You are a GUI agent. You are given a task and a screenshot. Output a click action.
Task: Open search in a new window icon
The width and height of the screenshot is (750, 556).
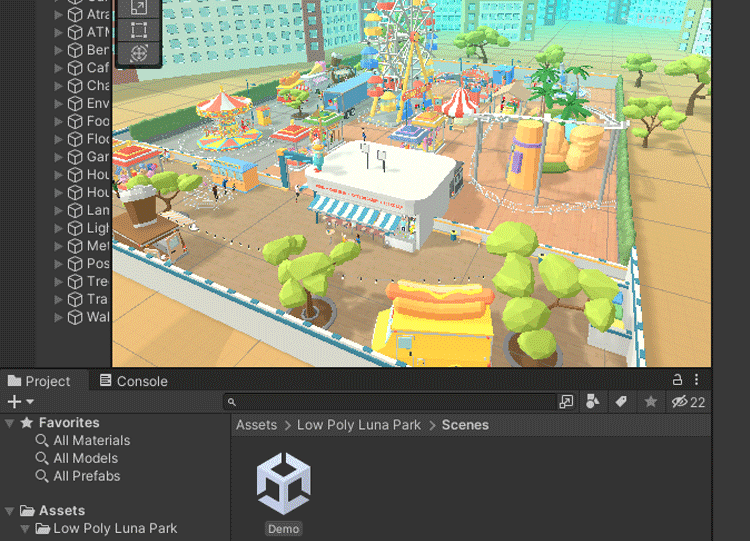[x=567, y=402]
